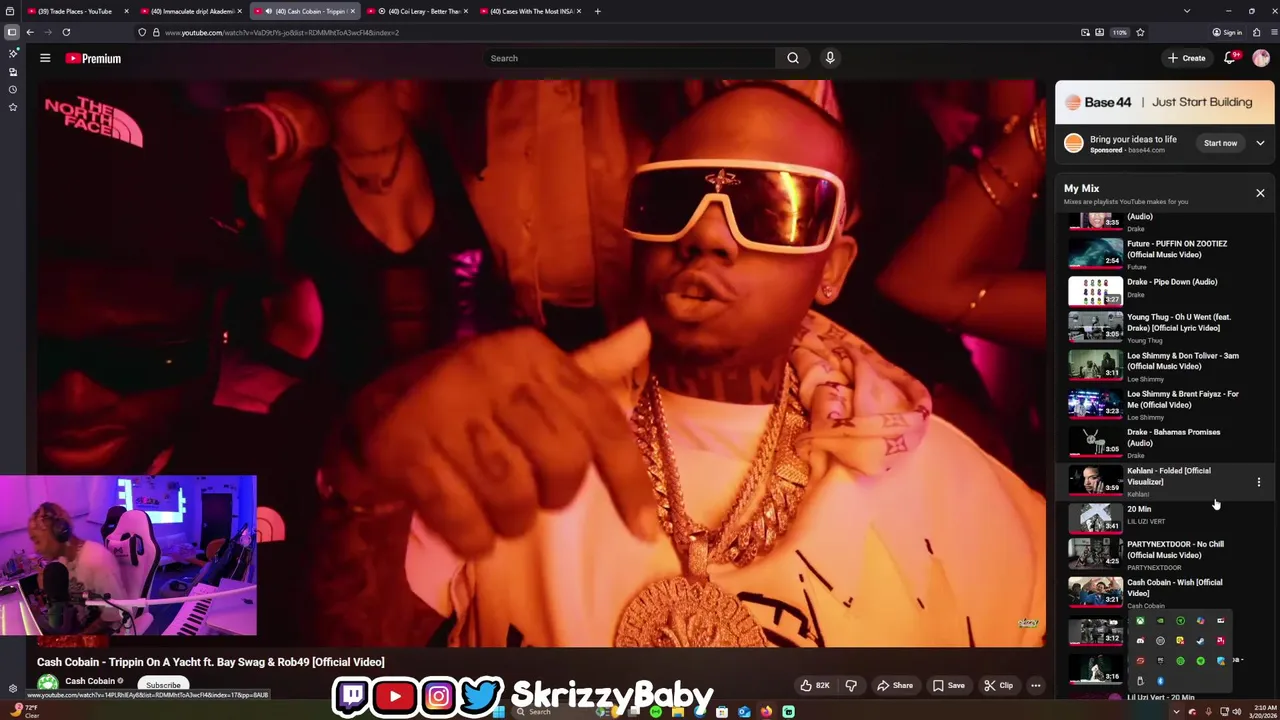Screen dimensions: 1280x720
Task: Clip the video with scissors button
Action: [x=998, y=685]
